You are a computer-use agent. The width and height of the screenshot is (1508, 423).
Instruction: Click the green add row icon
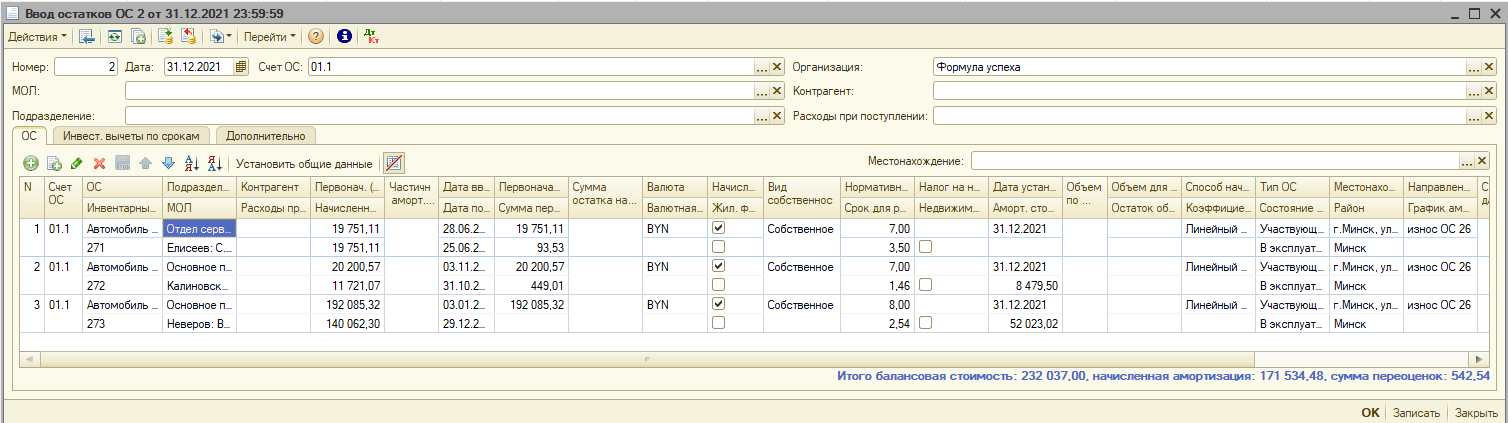pos(31,163)
